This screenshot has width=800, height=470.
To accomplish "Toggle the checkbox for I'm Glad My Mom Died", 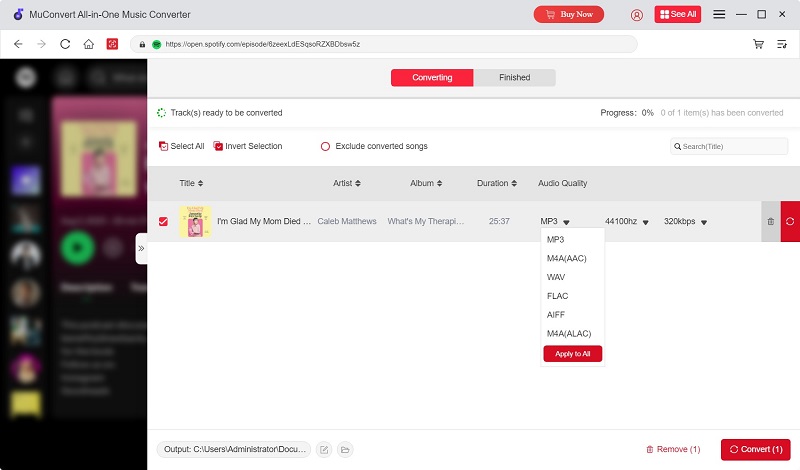I will pos(163,221).
